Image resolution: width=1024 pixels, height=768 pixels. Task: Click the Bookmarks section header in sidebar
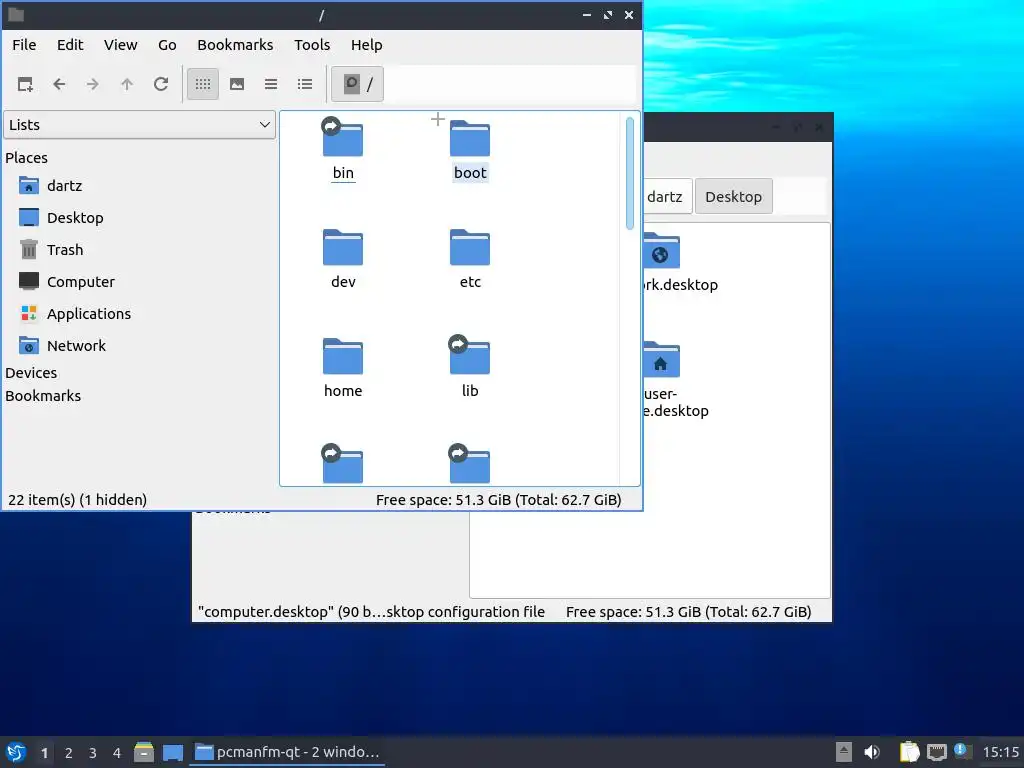tap(43, 396)
